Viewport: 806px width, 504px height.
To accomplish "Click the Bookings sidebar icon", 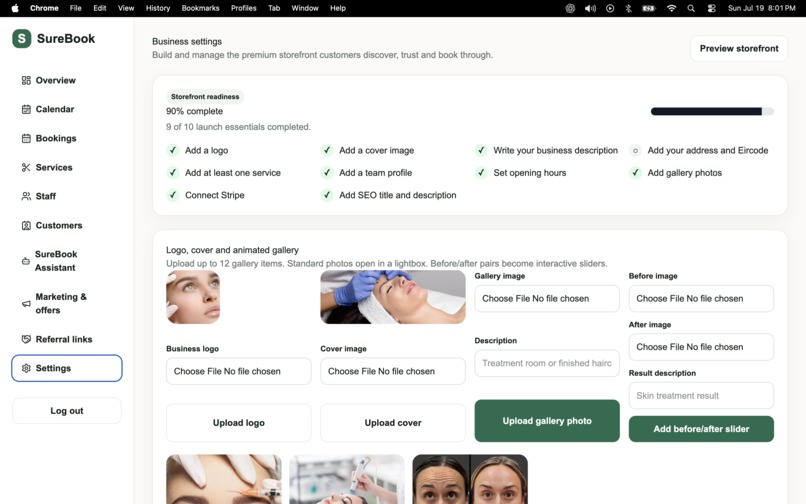I will [x=26, y=138].
